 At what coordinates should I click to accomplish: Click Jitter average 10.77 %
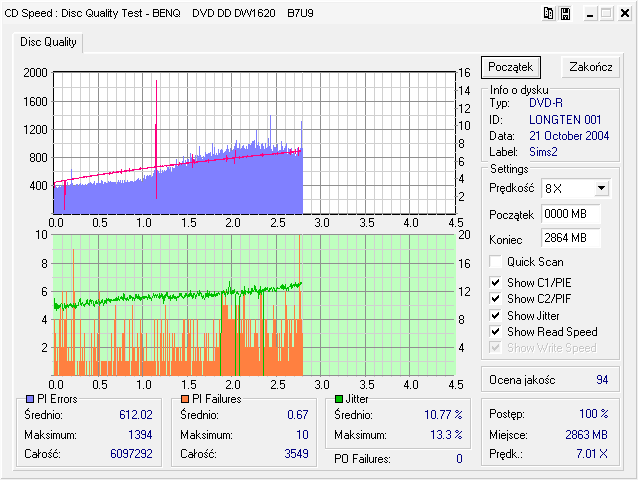pos(443,415)
